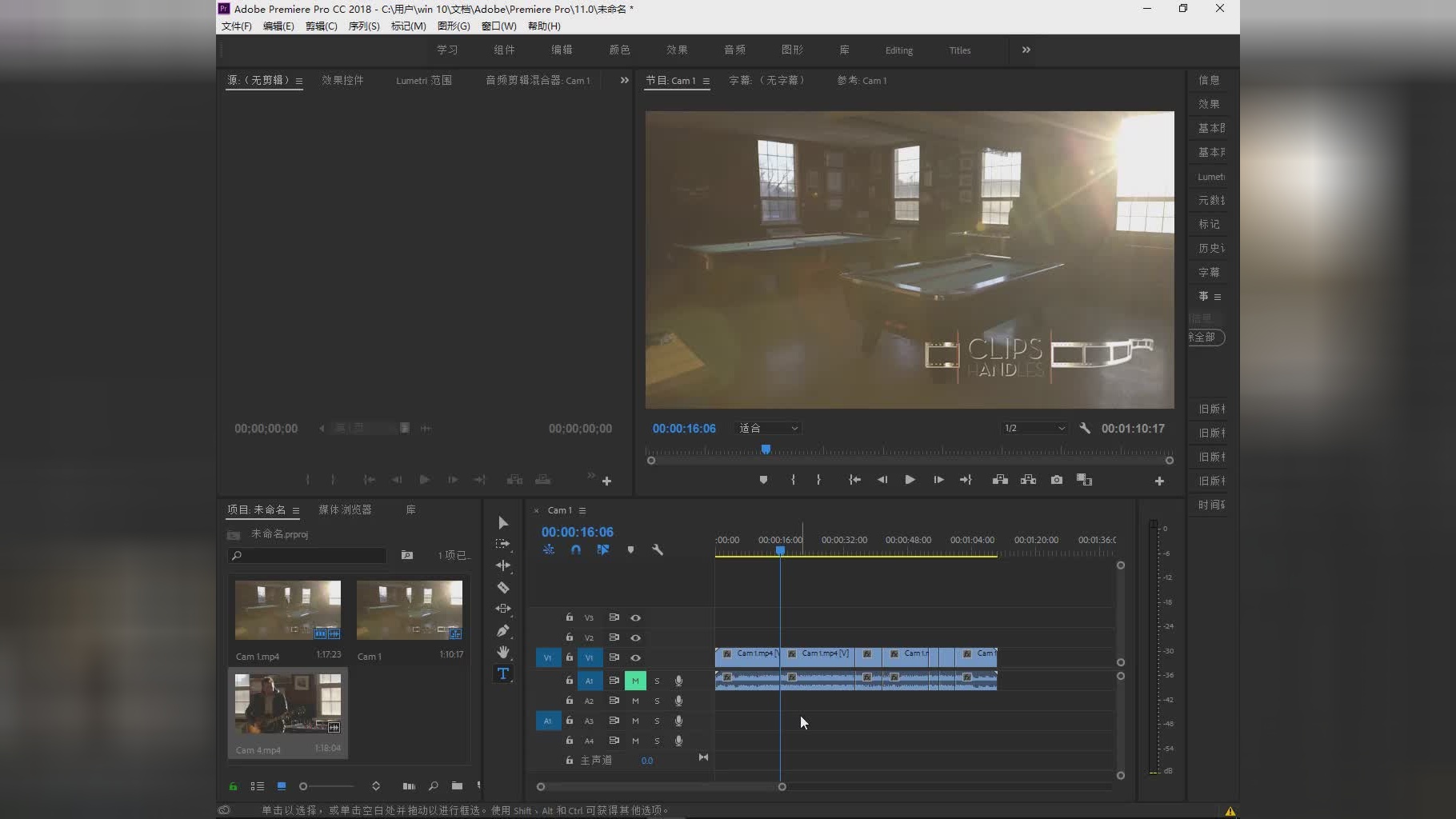Switch to Editing workspace
The width and height of the screenshot is (1456, 819).
point(899,50)
